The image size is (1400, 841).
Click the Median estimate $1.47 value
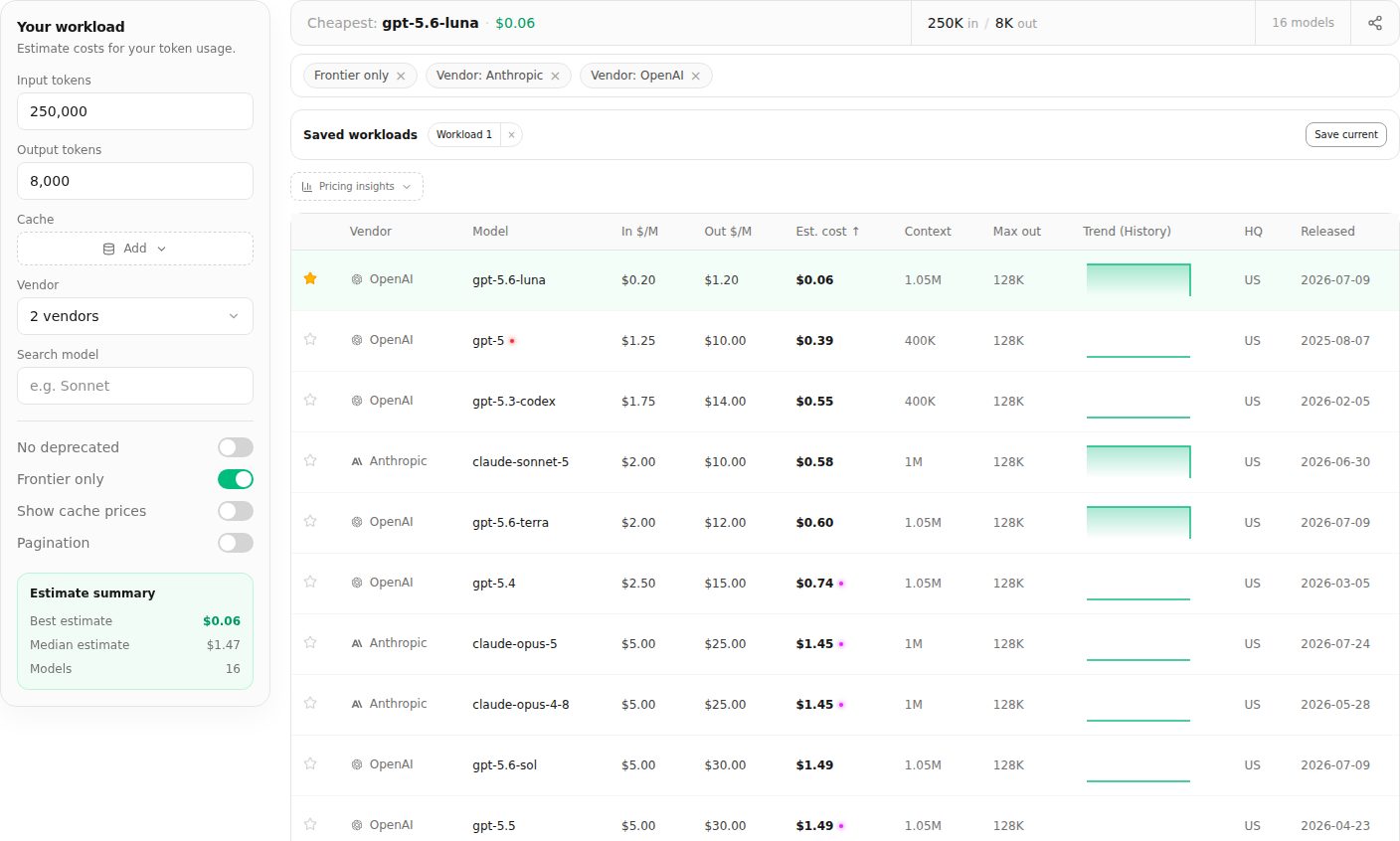(x=224, y=645)
